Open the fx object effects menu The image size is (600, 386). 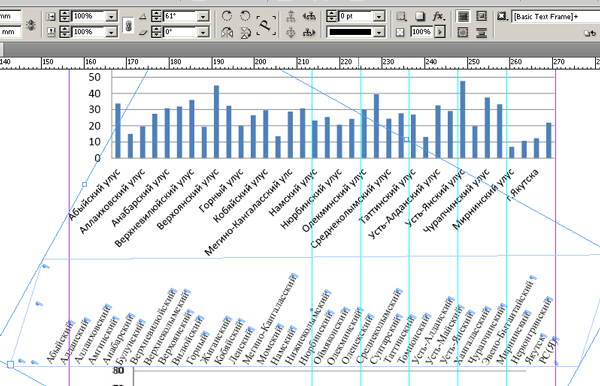pos(438,16)
